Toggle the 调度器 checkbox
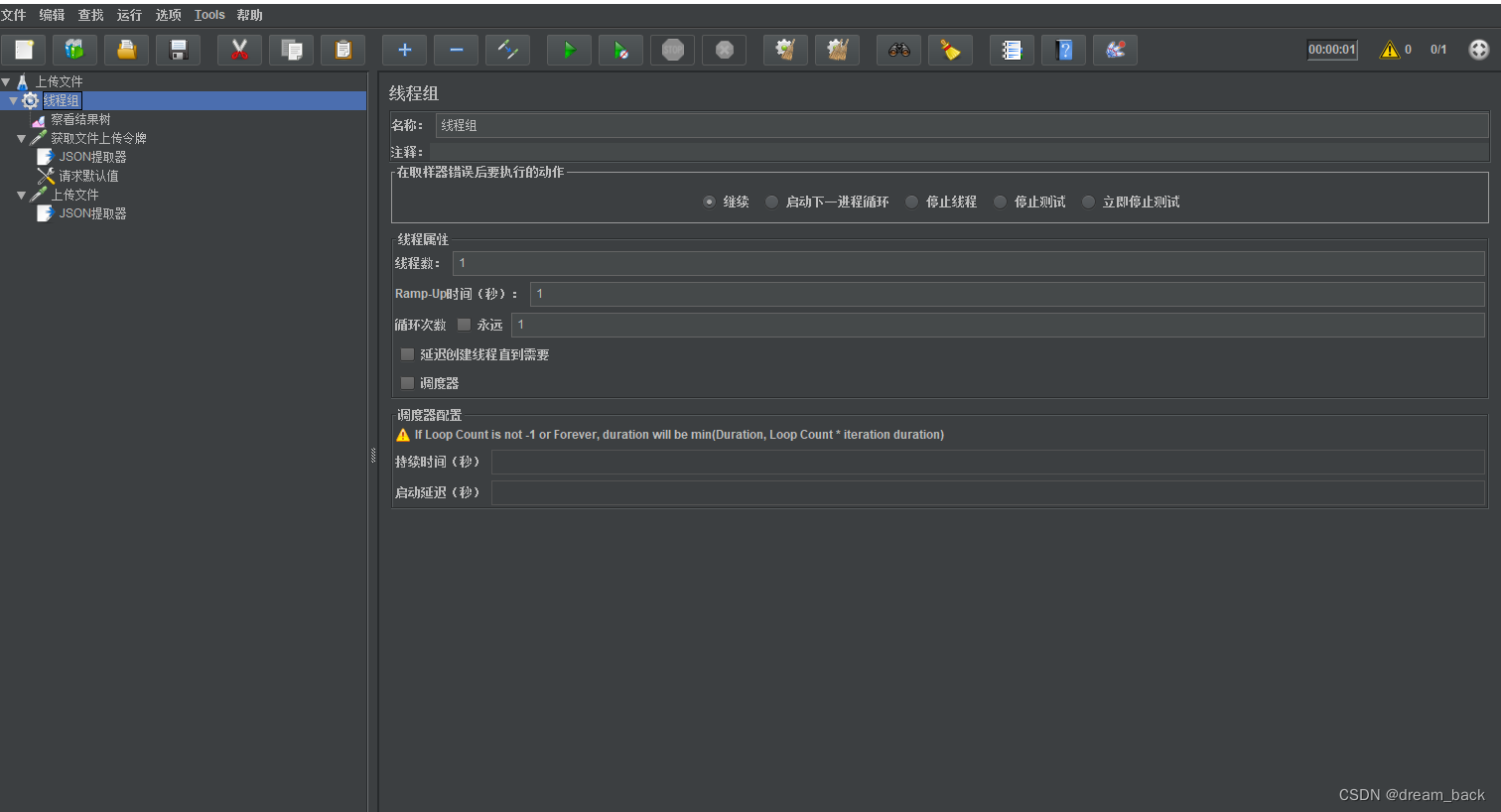Screen dimensions: 1501x812 click(x=407, y=383)
